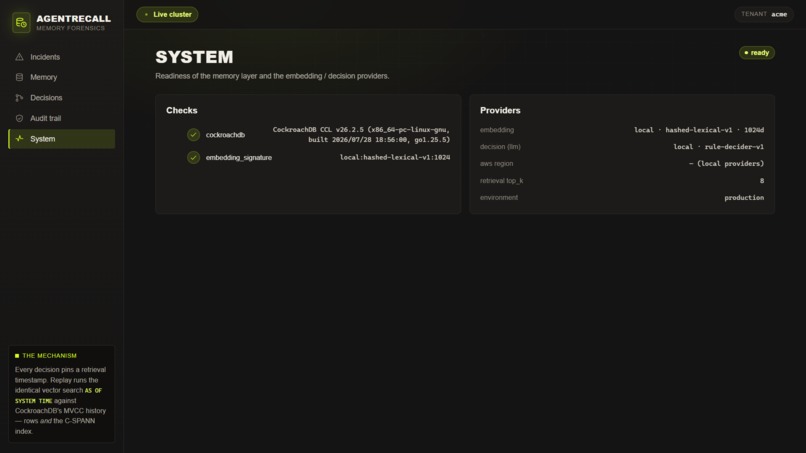
Task: Click the aws region label
Action: point(497,164)
